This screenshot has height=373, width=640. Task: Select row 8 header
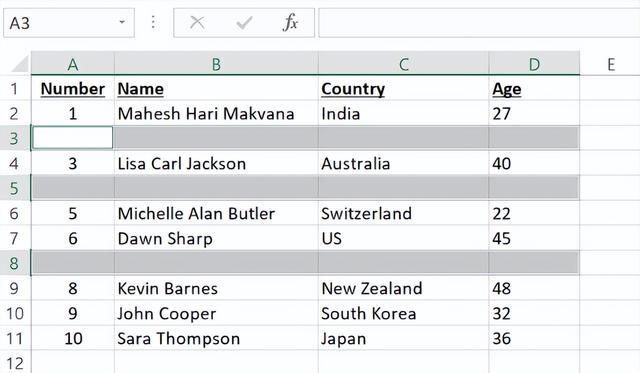point(15,263)
